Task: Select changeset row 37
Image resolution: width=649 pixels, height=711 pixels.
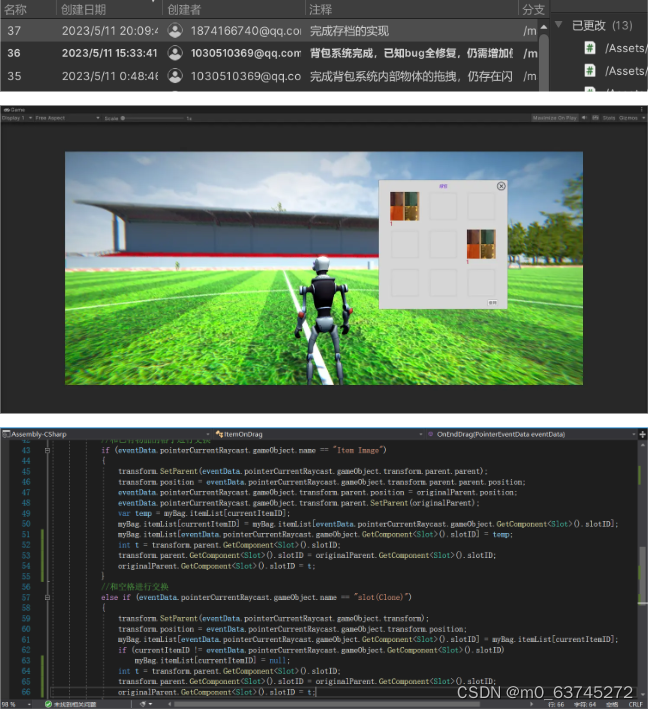Action: (x=270, y=30)
